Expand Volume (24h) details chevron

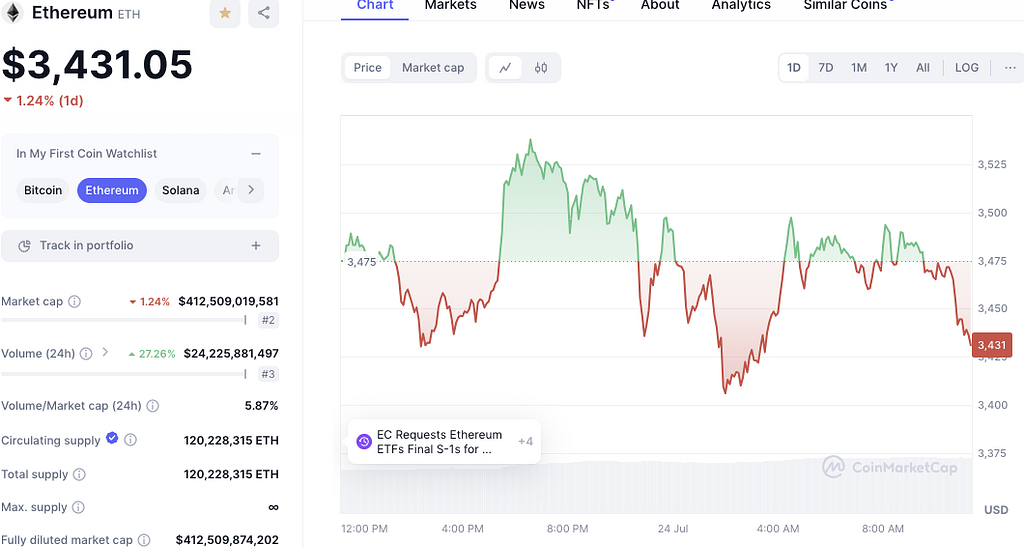point(106,353)
